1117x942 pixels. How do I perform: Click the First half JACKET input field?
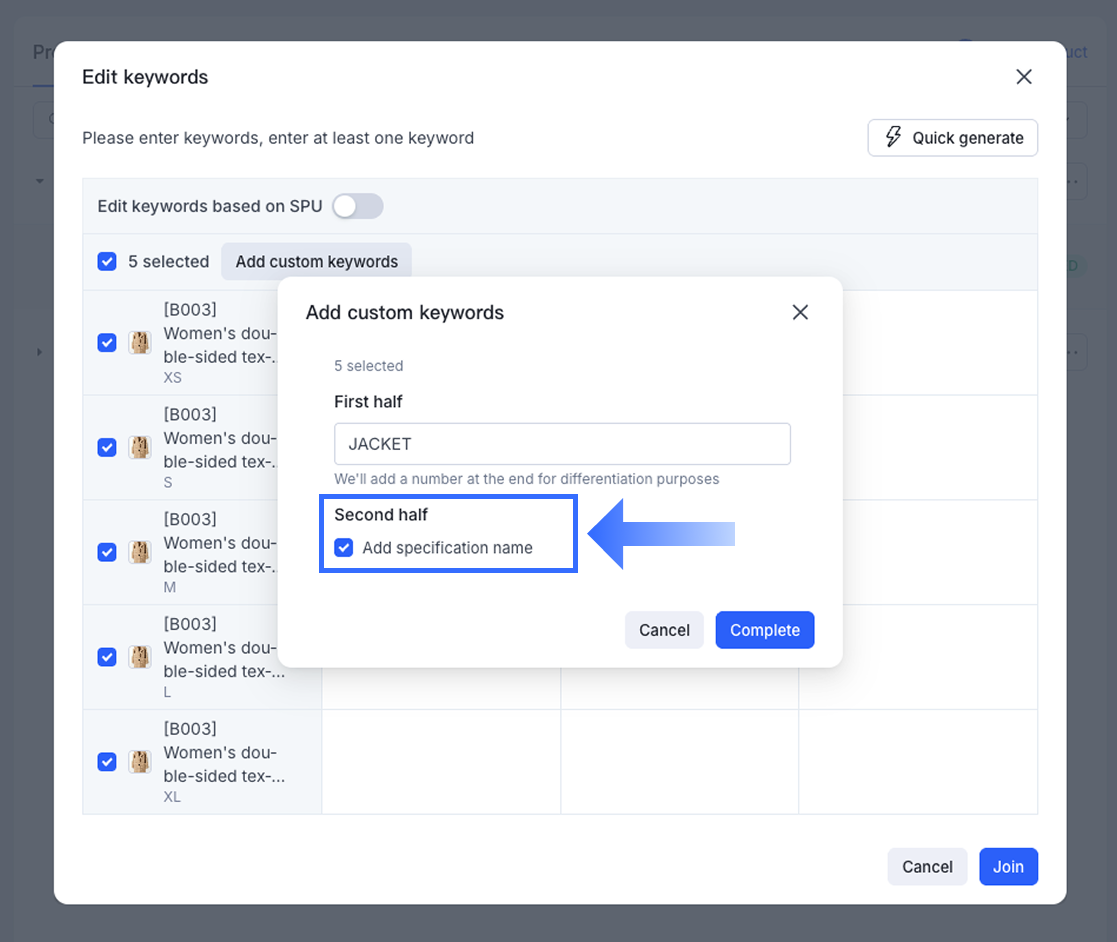pos(562,444)
